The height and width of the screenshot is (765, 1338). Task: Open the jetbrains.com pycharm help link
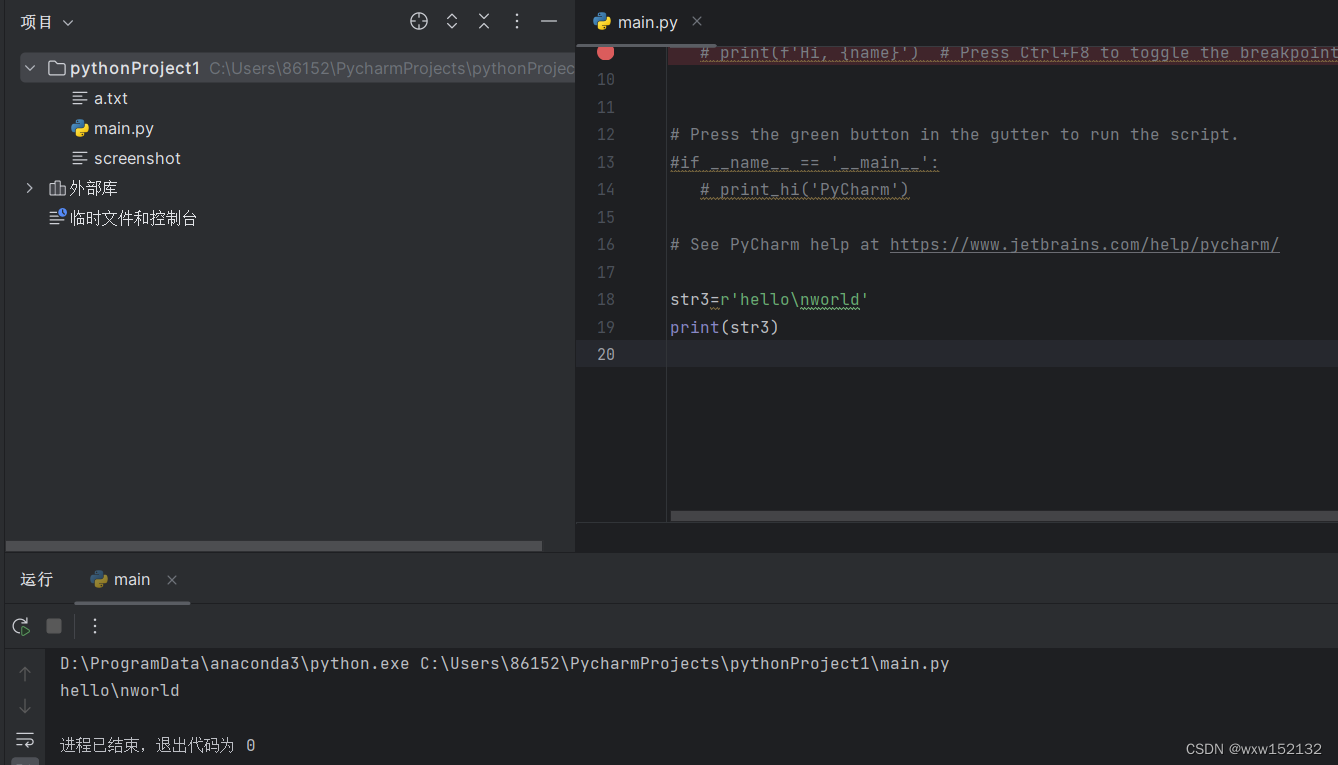coord(1084,244)
